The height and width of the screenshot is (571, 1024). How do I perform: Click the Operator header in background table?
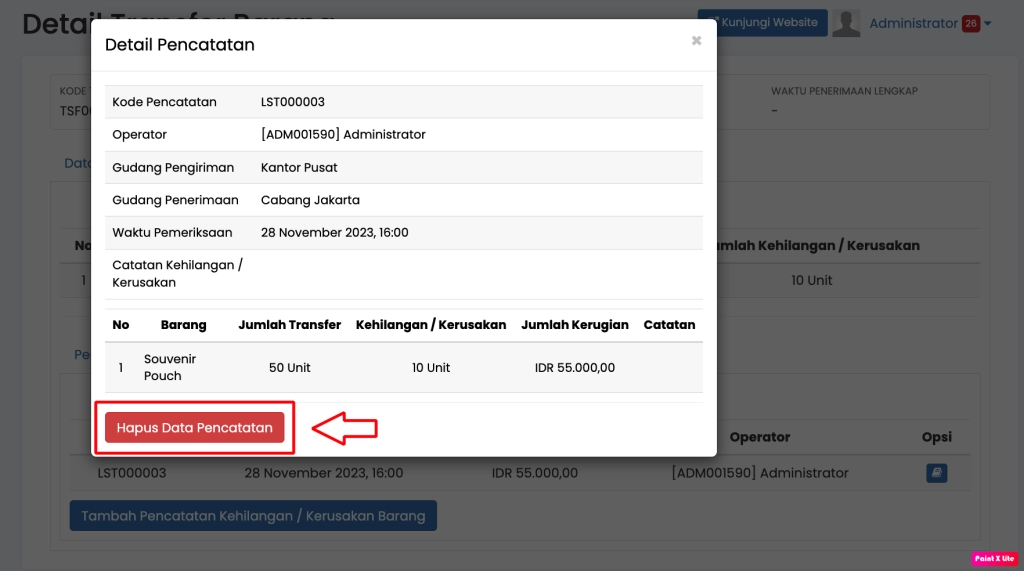[x=760, y=437]
